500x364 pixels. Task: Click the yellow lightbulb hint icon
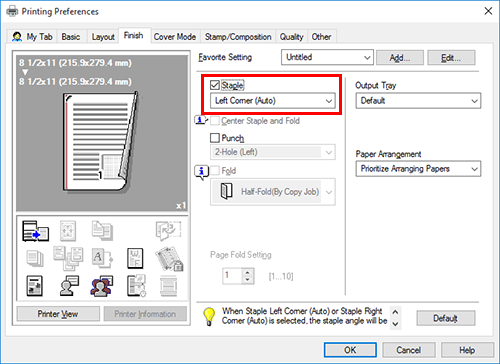click(209, 316)
